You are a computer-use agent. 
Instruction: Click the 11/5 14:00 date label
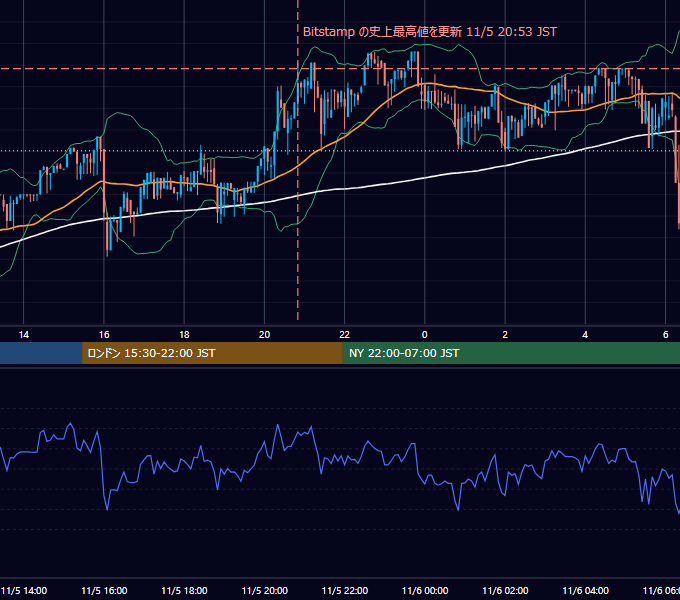point(24,590)
